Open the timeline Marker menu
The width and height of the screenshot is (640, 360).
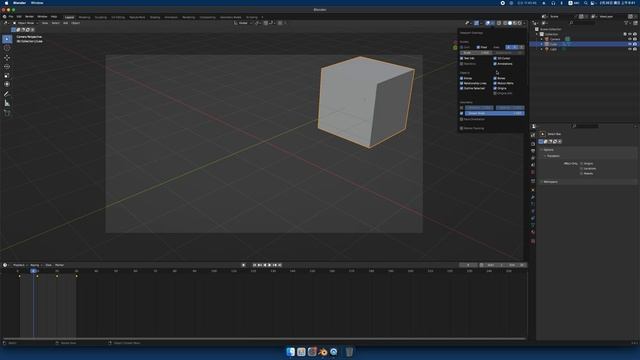(60, 265)
